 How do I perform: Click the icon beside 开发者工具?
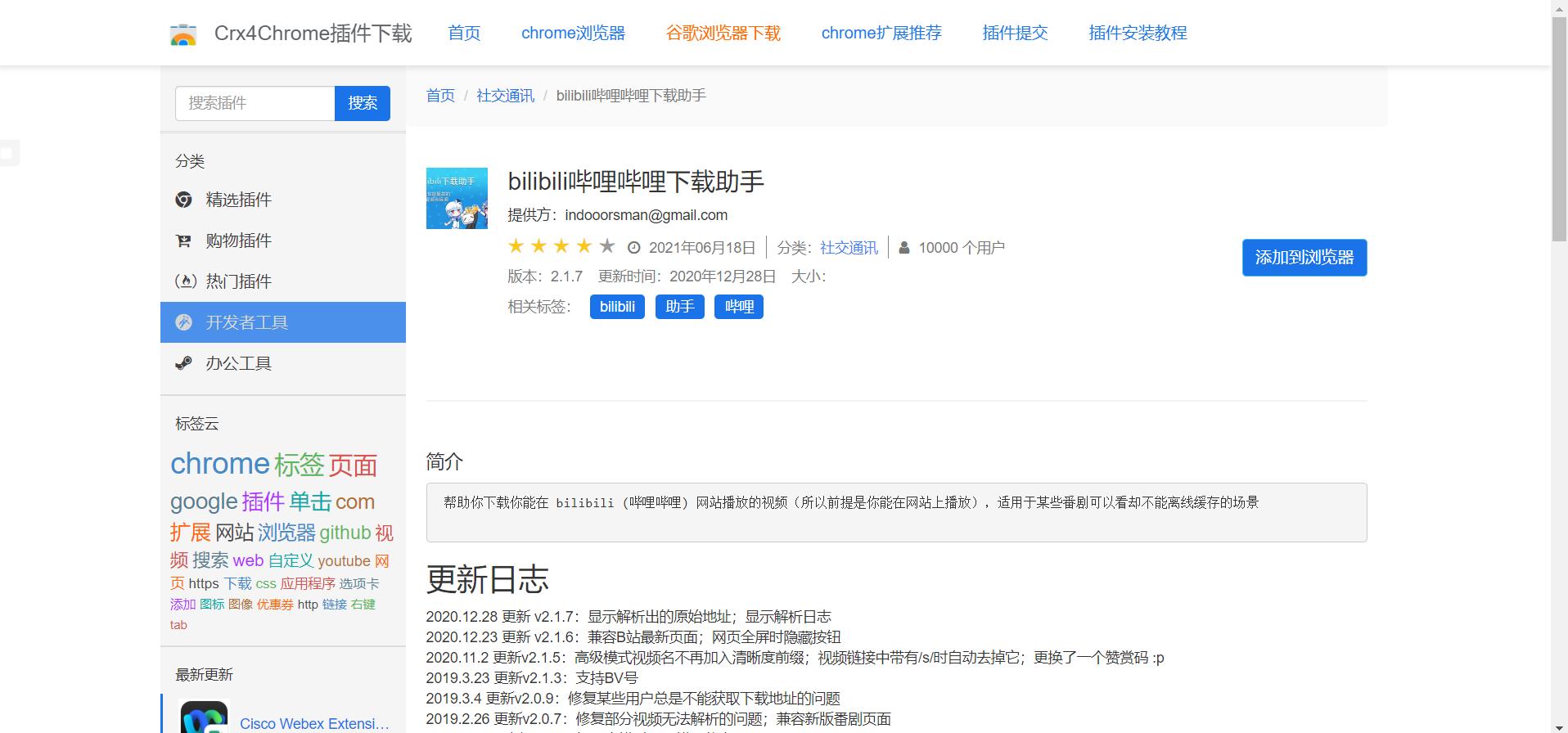[x=184, y=322]
